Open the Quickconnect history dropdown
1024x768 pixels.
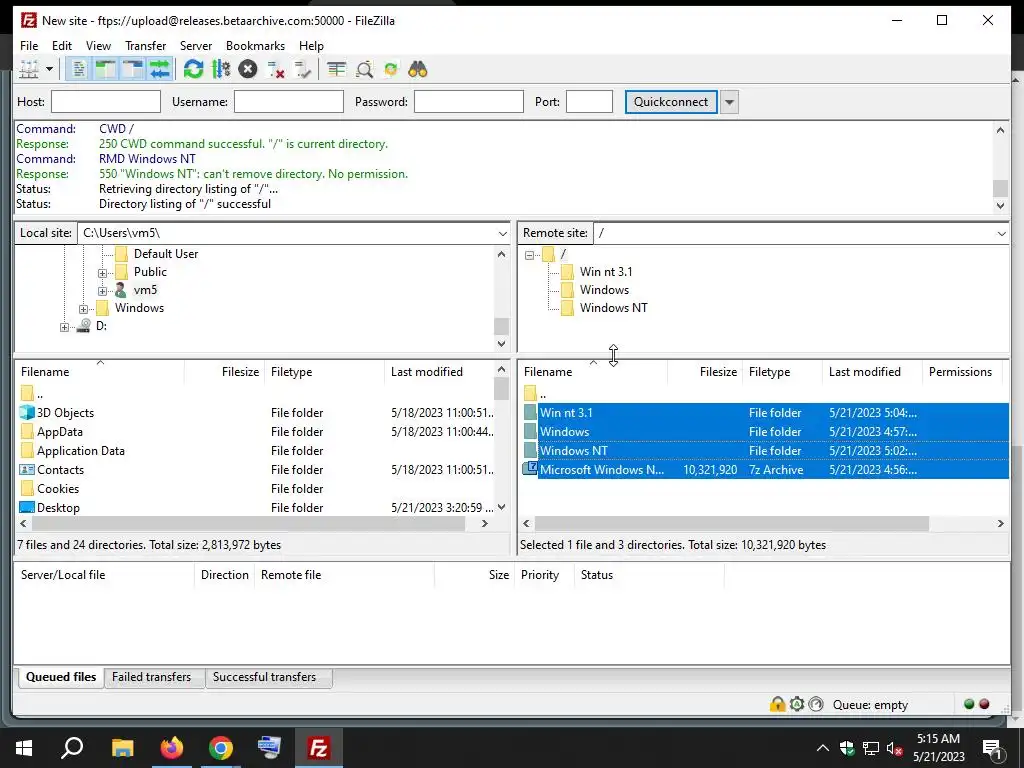click(x=729, y=102)
